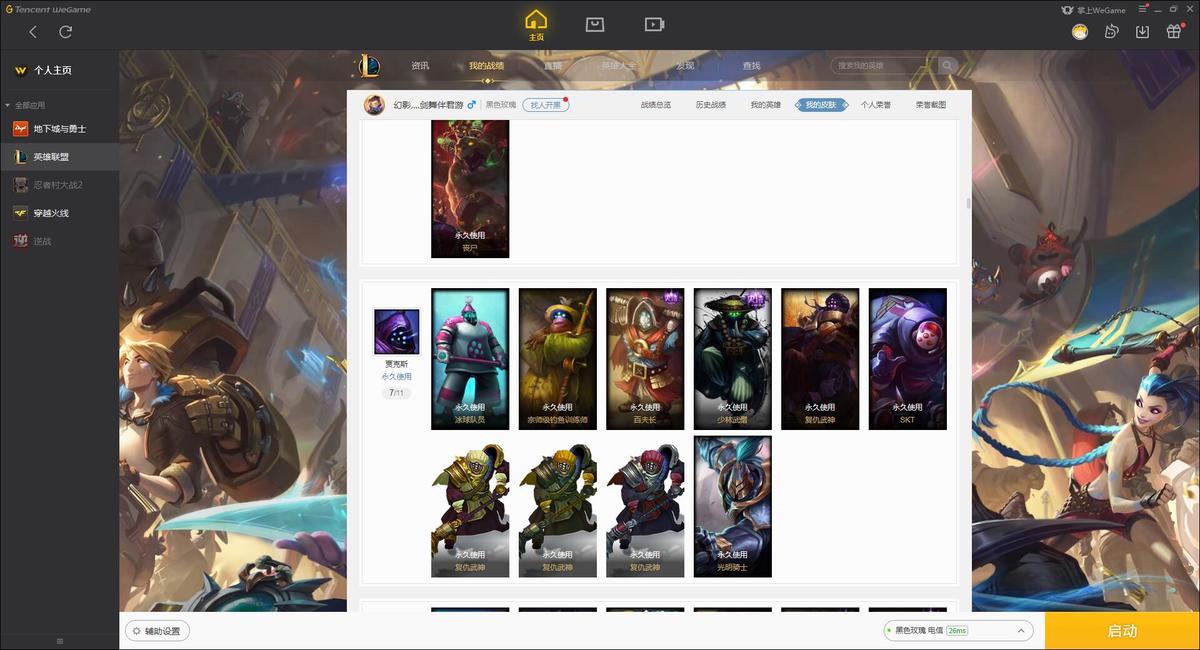The width and height of the screenshot is (1200, 650).
Task: Click the sidebar bottom collapse handle
Action: (59, 641)
